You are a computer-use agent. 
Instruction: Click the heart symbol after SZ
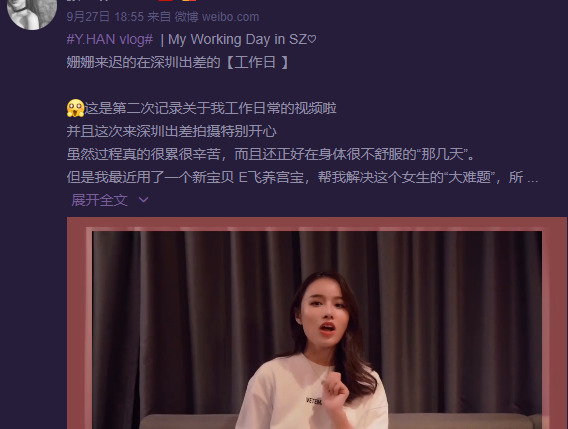(x=312, y=39)
